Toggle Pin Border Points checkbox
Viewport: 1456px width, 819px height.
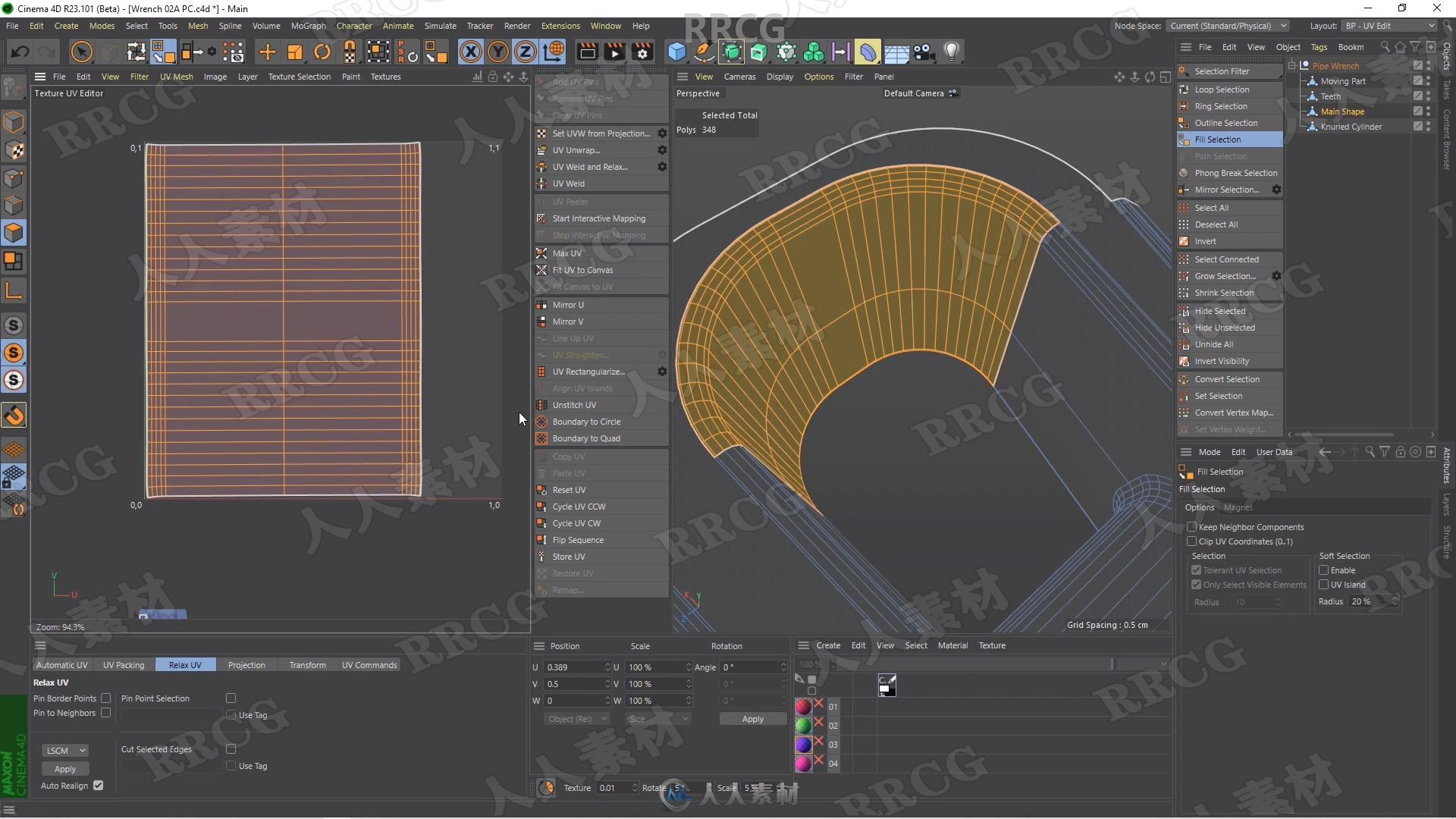point(106,697)
